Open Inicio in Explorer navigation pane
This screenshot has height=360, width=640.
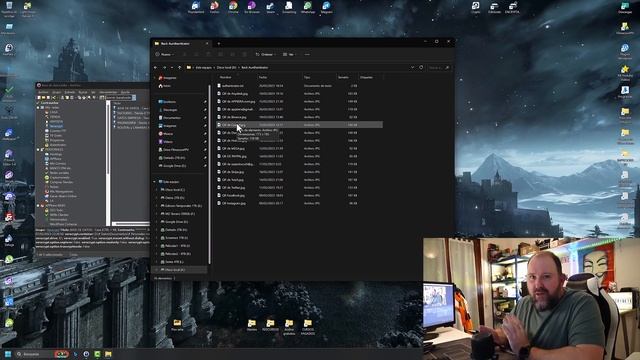click(164, 86)
